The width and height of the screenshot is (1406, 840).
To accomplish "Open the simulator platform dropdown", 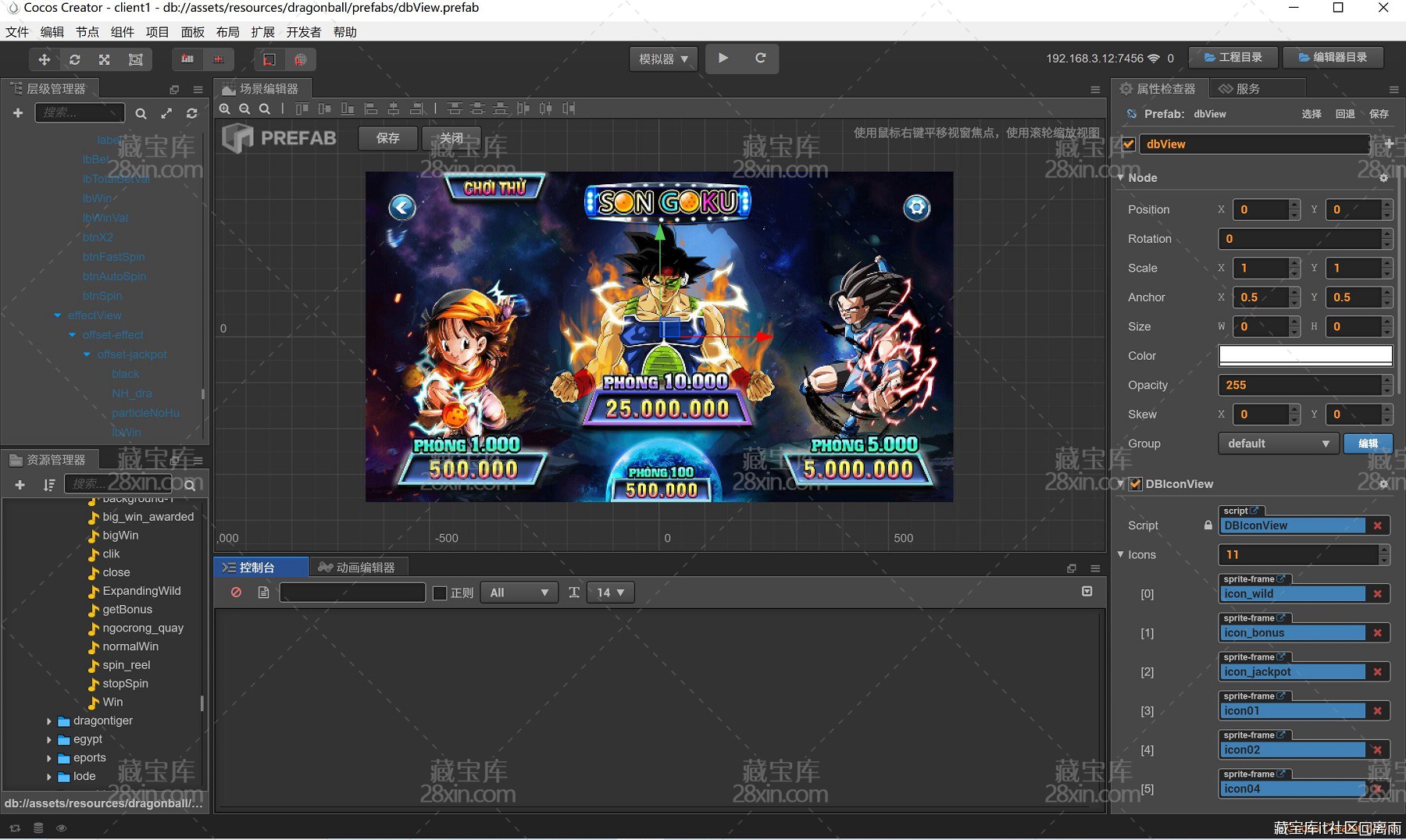I will 663,59.
